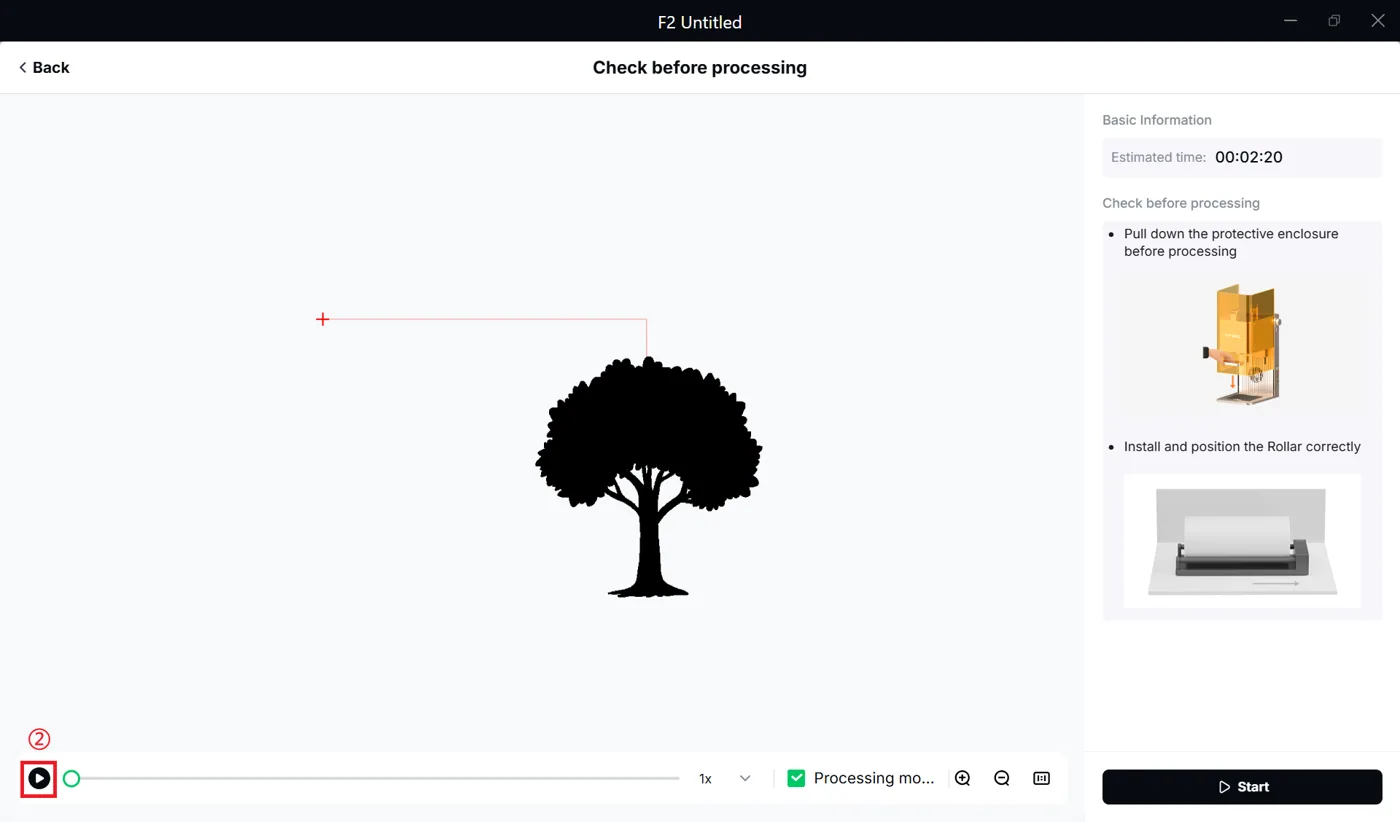
Task: Go back with the Back button
Action: tap(44, 67)
